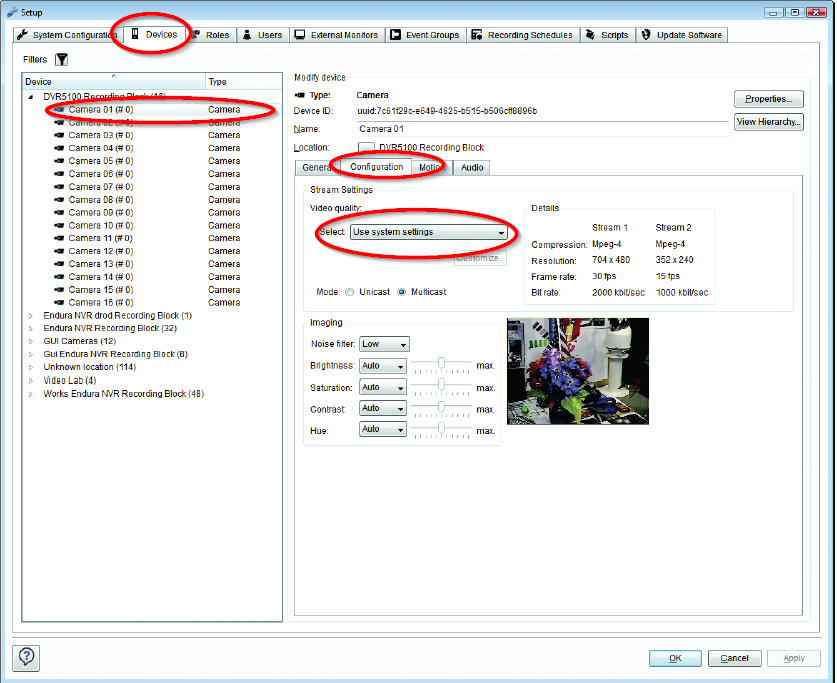Select the Event Groups icon
Image resolution: width=837 pixels, height=683 pixels.
(x=397, y=34)
